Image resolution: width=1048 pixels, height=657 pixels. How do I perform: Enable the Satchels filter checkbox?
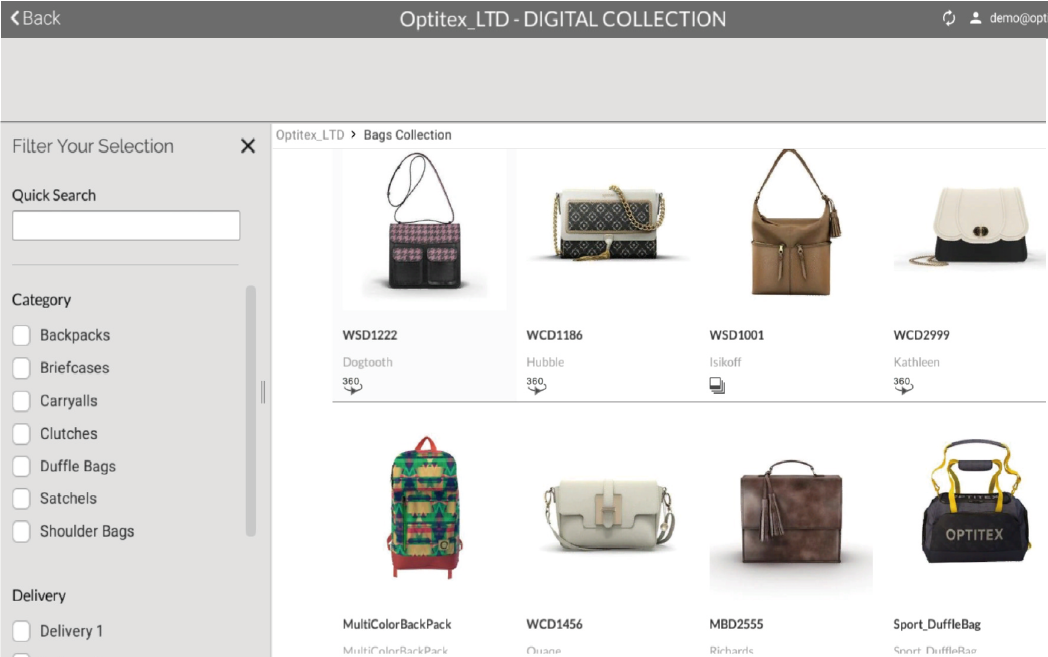tap(21, 498)
